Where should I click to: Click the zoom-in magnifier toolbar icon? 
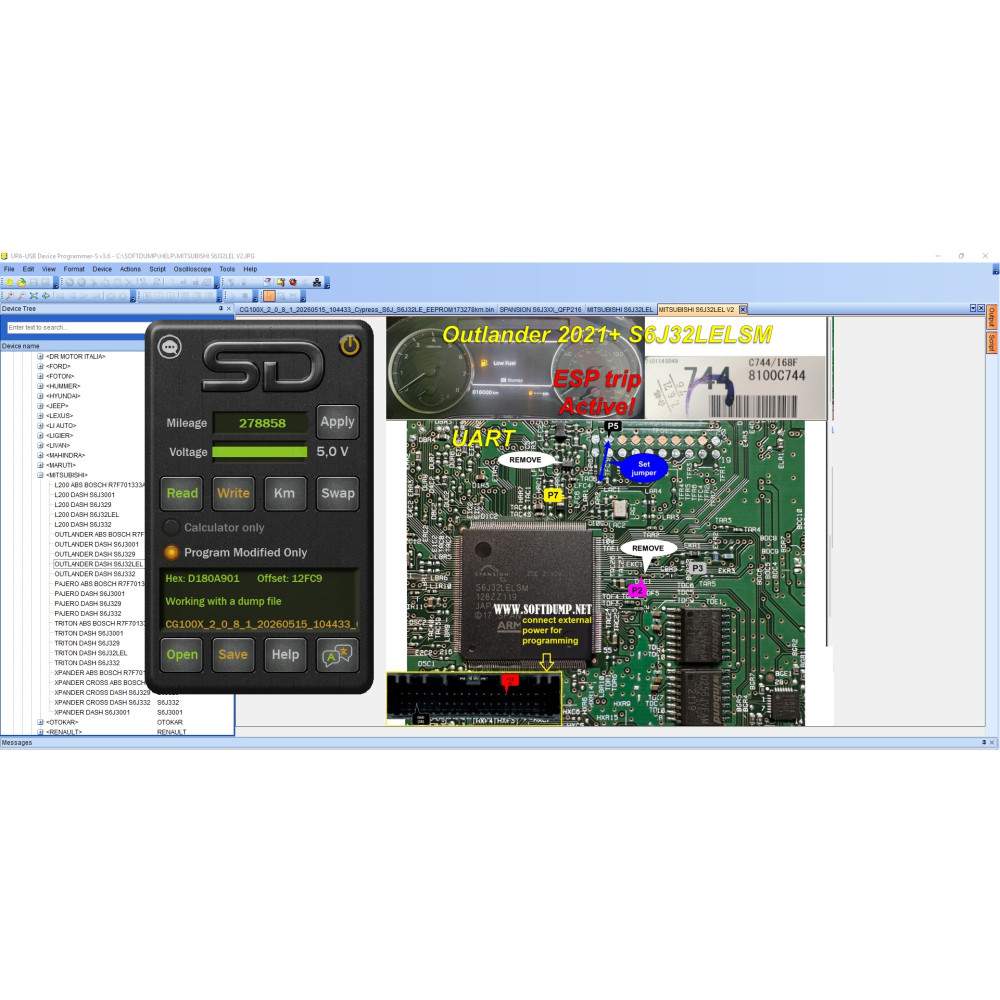[10, 296]
